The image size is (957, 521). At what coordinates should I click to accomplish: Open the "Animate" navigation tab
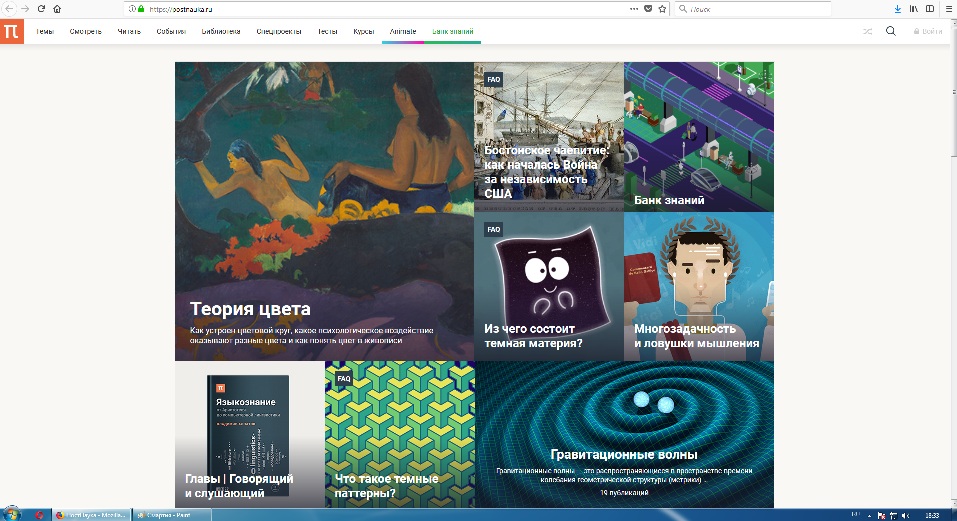tap(403, 31)
